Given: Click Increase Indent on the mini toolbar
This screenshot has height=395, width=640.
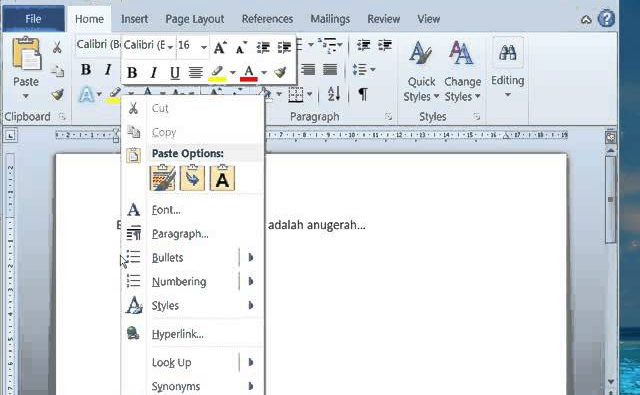Looking at the screenshot, I should [x=284, y=48].
